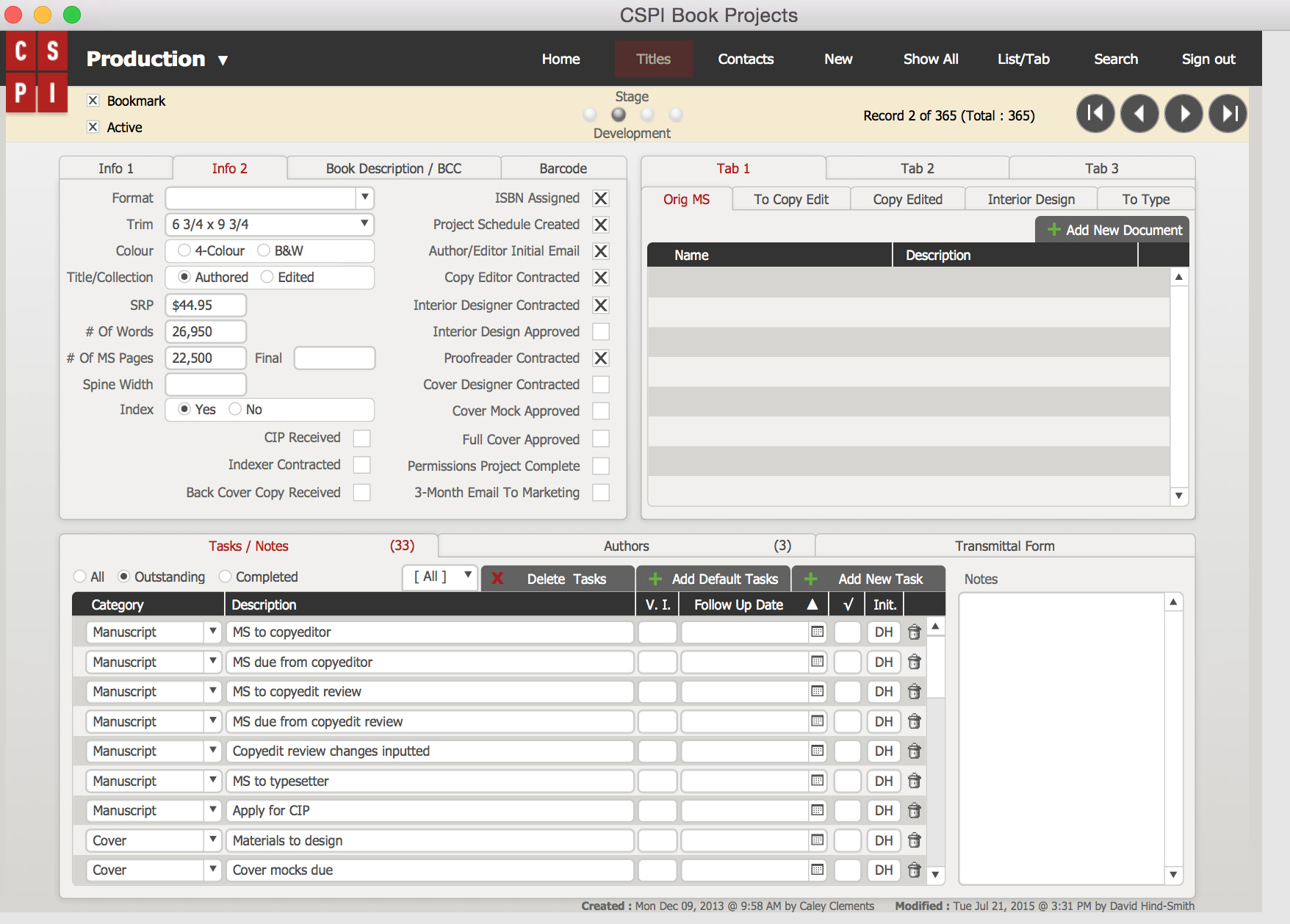Go to the previous record
The image size is (1290, 924).
[x=1139, y=114]
